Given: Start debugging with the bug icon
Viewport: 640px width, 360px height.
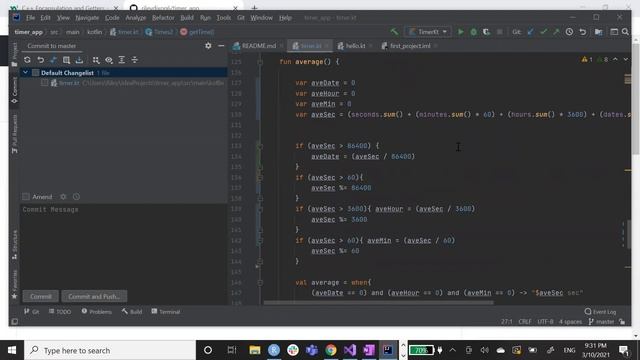Looking at the screenshot, I should pos(473,32).
